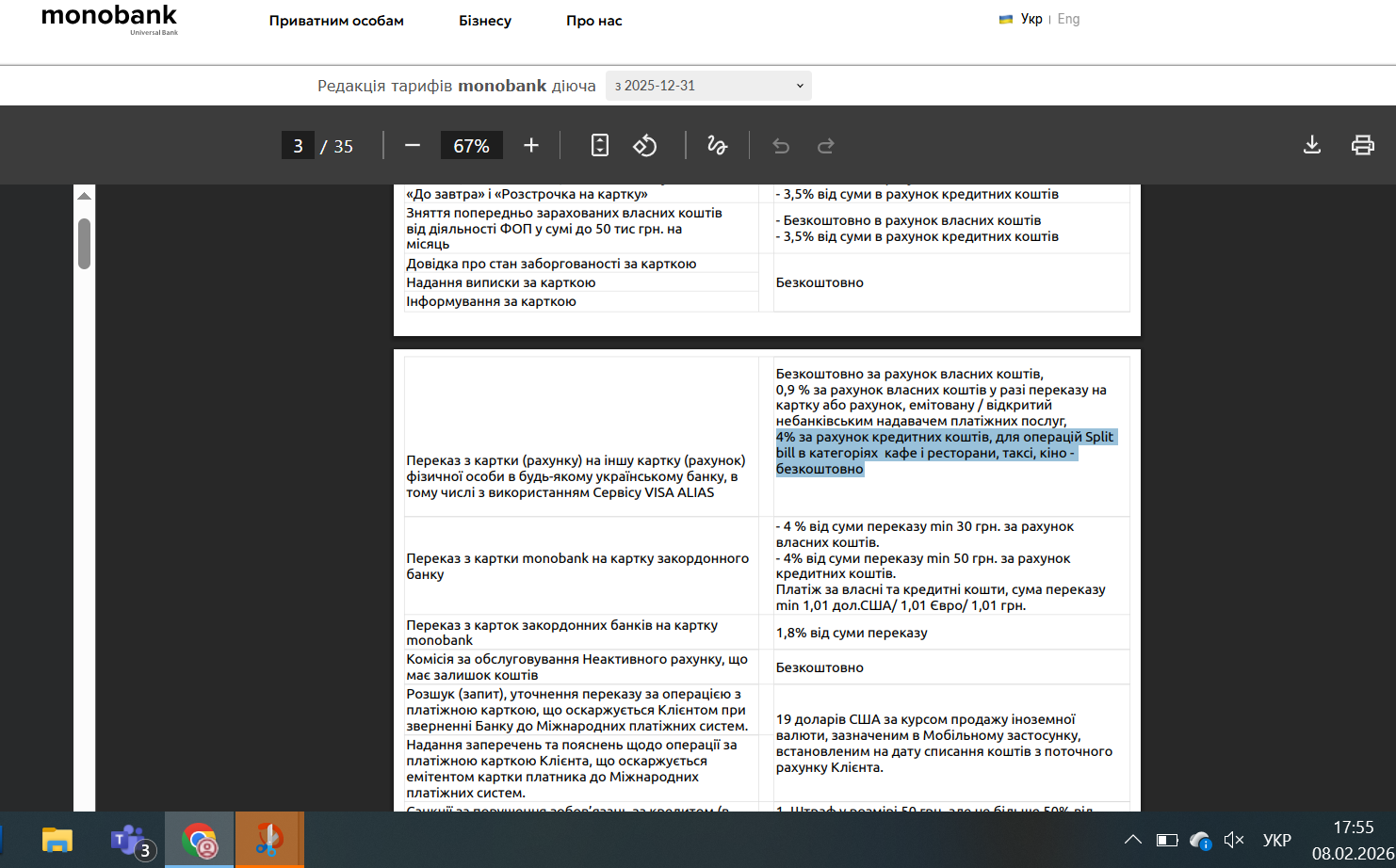Redo the annotation
The width and height of the screenshot is (1396, 868).
point(826,145)
